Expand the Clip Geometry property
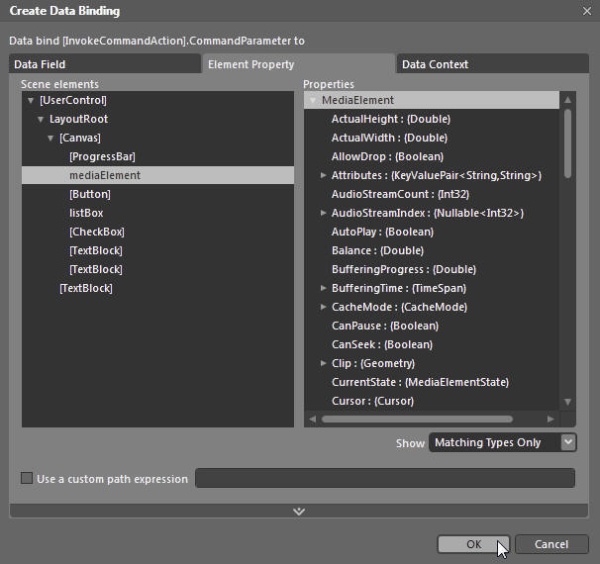 323,363
